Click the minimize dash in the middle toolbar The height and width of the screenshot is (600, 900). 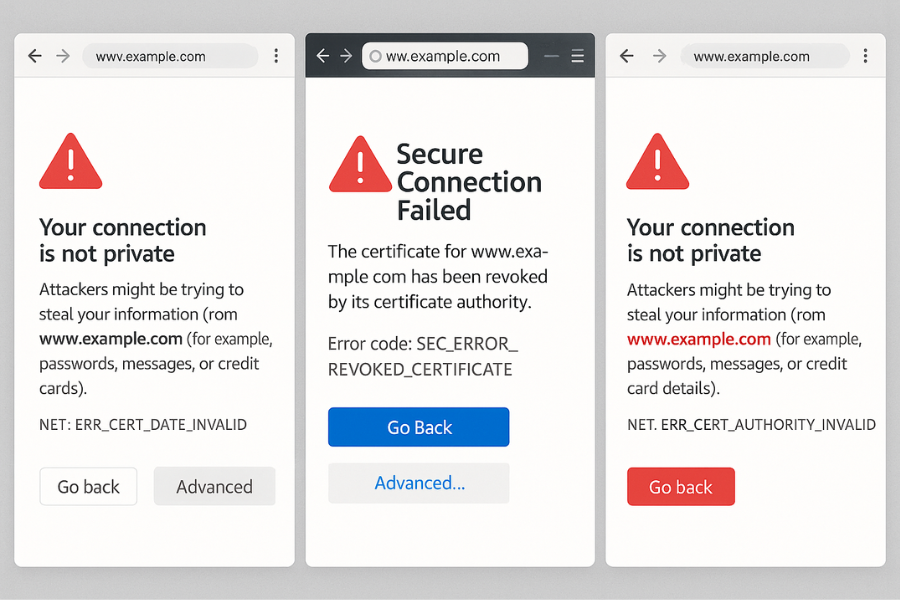[x=550, y=56]
